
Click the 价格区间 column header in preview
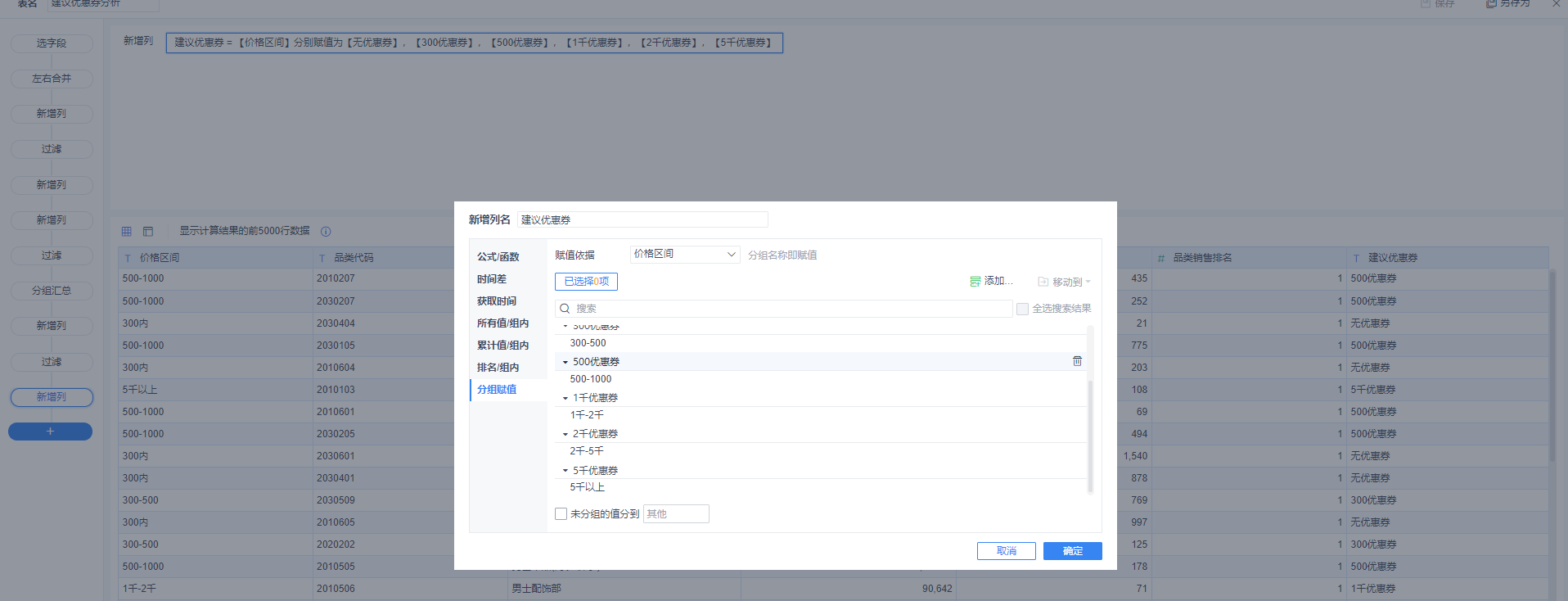point(215,258)
